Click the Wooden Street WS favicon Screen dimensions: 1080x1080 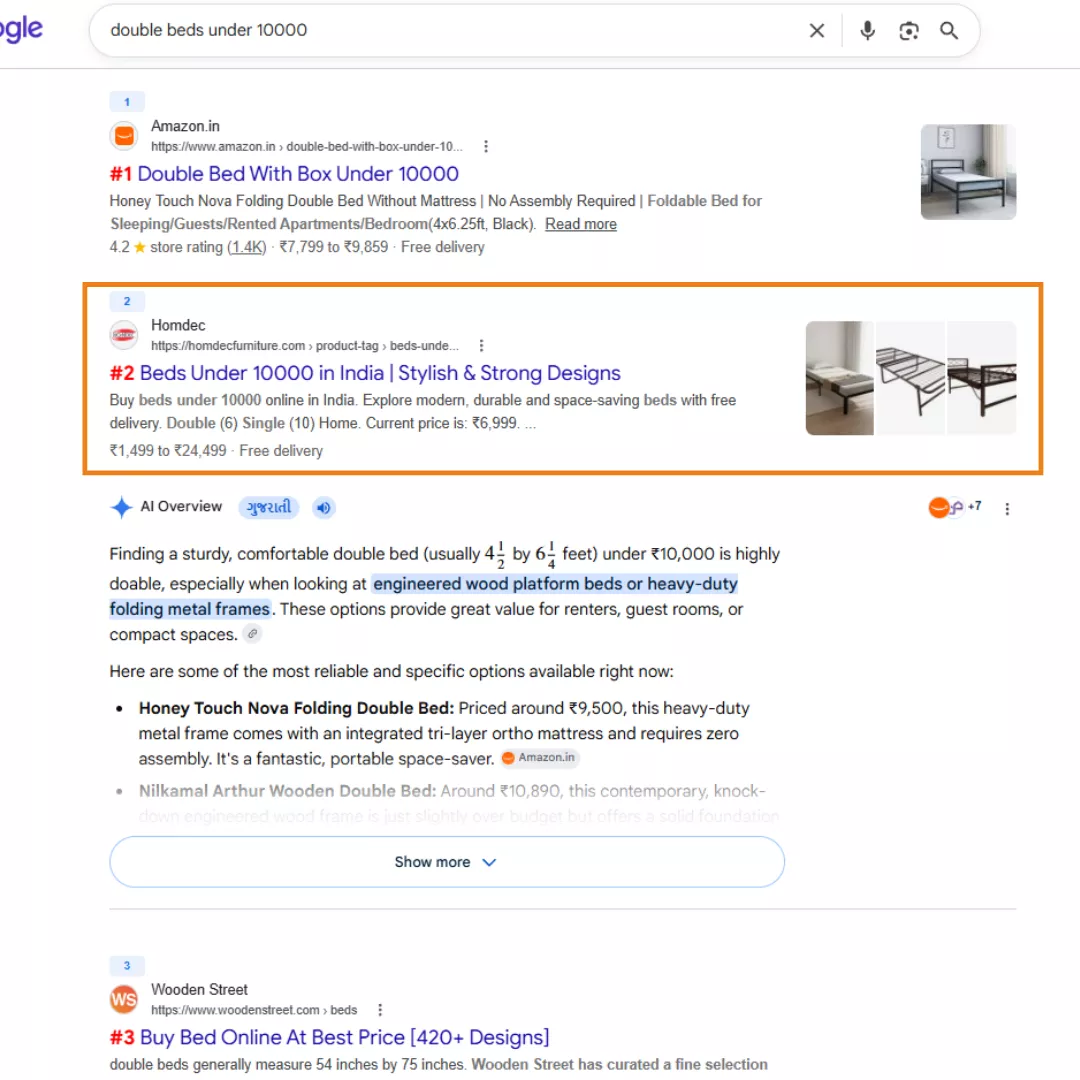click(124, 999)
